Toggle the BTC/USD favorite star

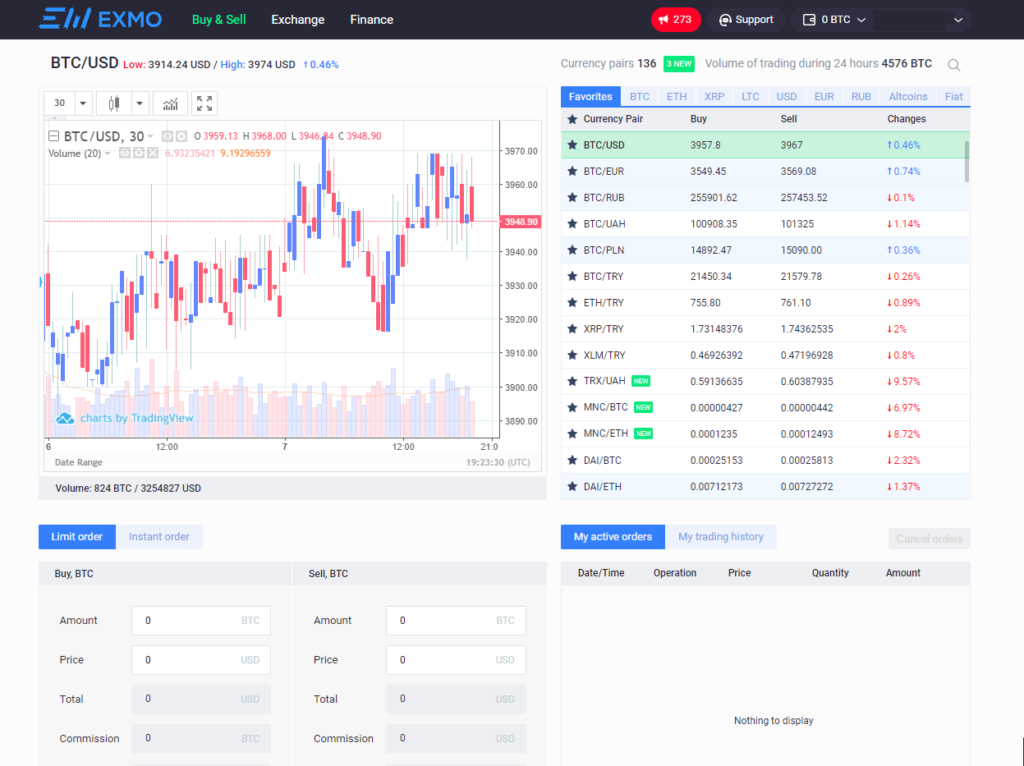coord(572,145)
